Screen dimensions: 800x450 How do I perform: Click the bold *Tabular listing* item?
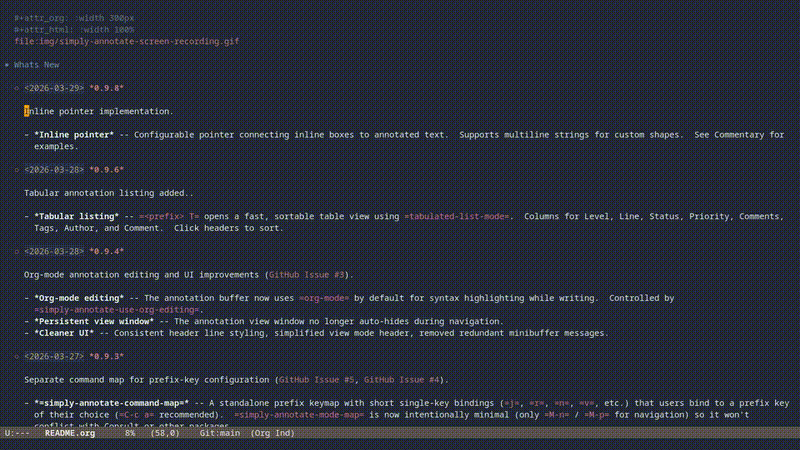(77, 217)
